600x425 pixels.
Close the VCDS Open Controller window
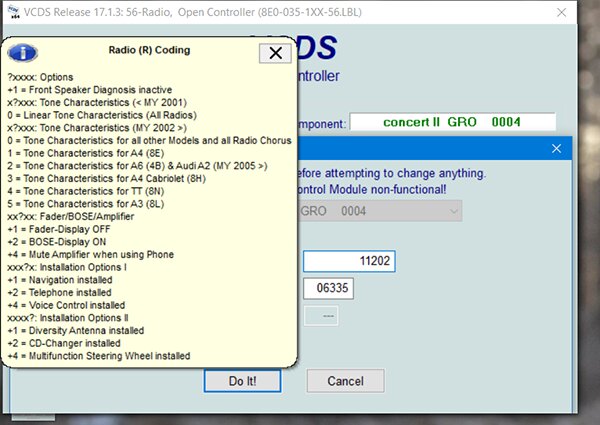pyautogui.click(x=561, y=12)
